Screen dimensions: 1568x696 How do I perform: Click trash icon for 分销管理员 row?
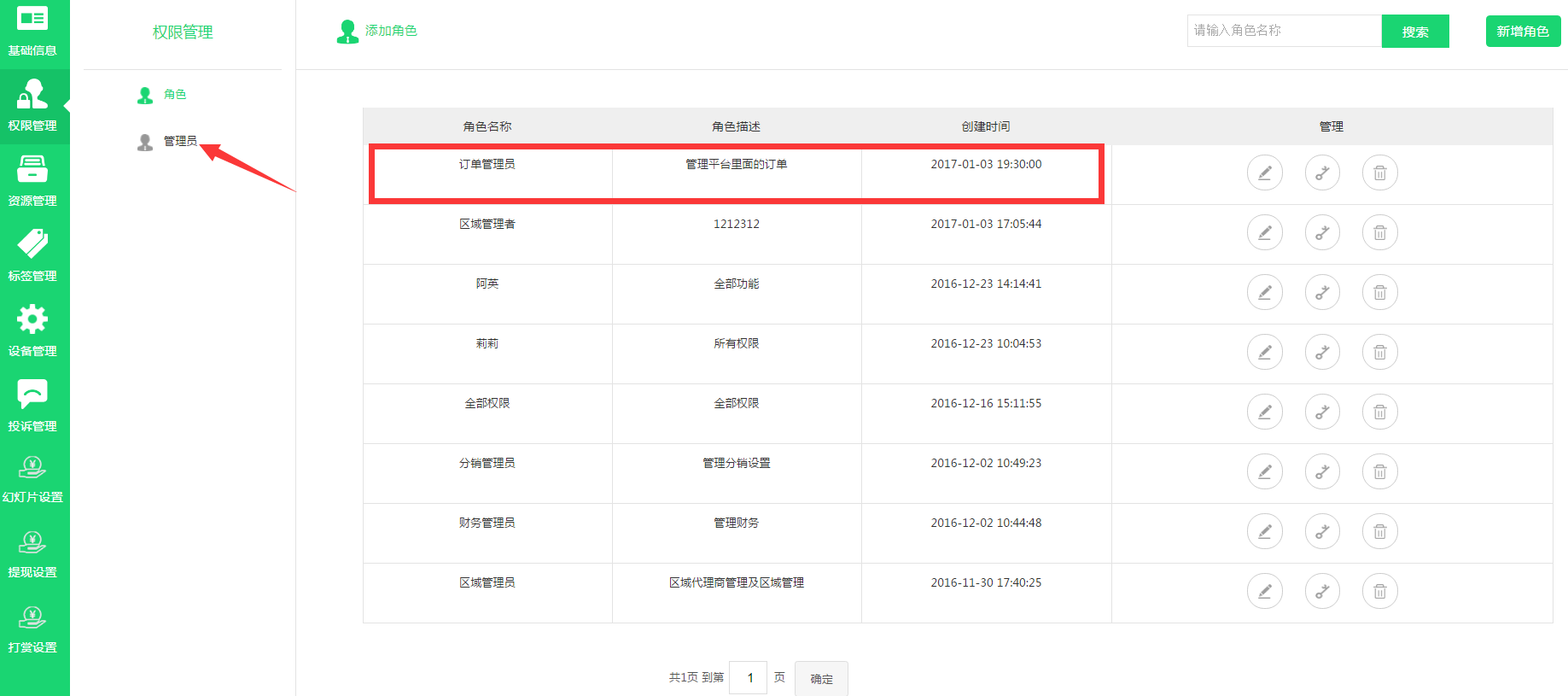(1379, 472)
